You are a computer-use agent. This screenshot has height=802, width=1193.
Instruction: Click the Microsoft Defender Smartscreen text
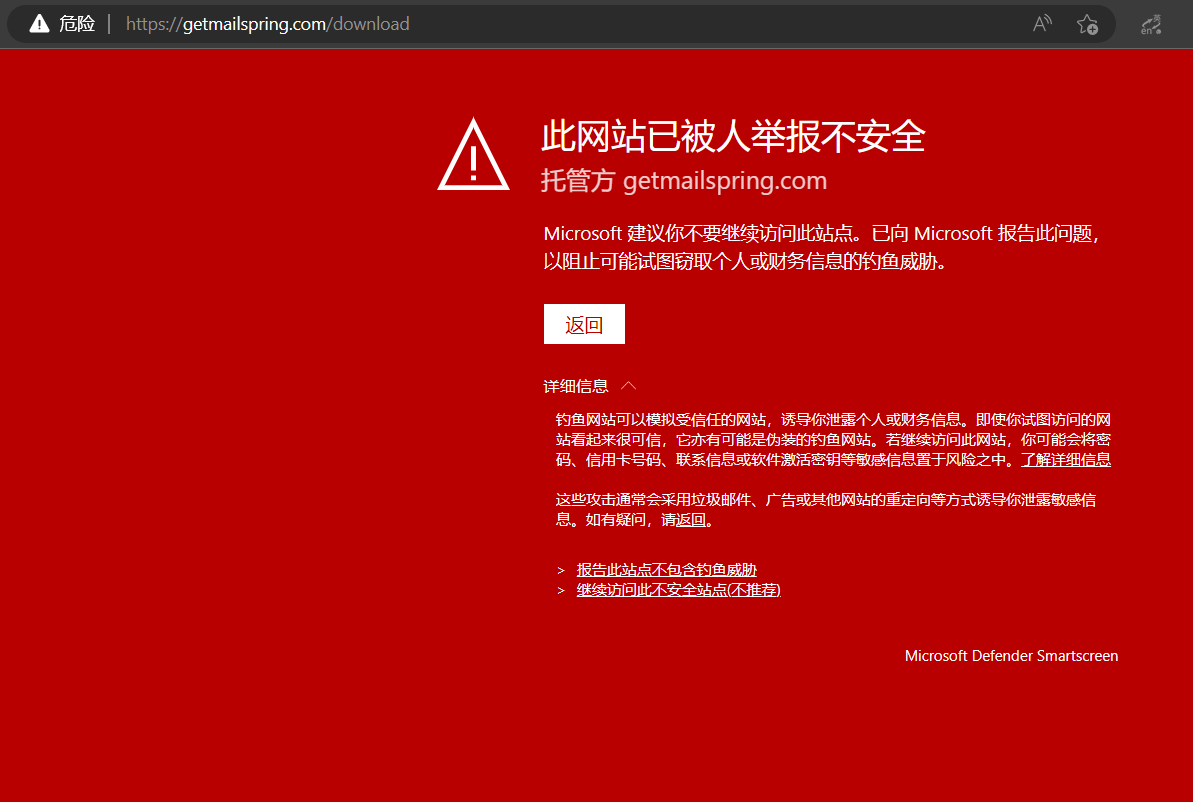click(1011, 656)
